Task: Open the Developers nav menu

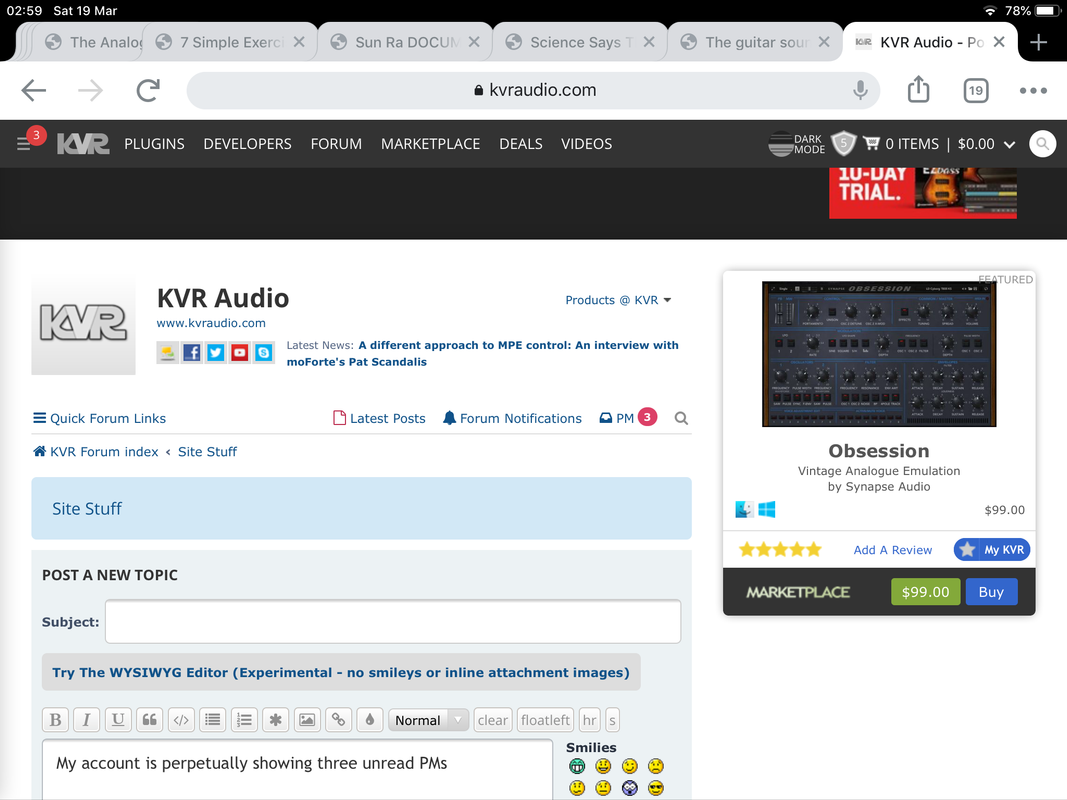Action: 247,144
